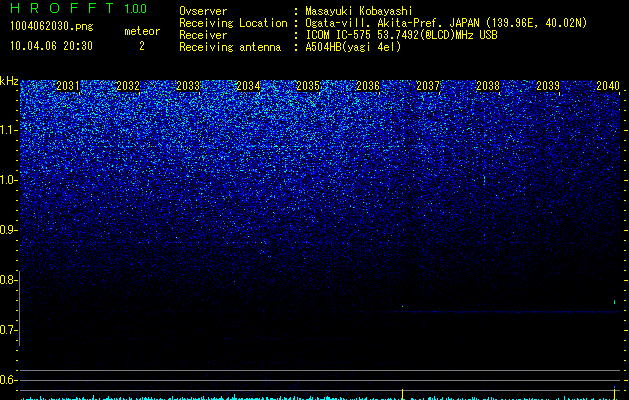Image resolution: width=629 pixels, height=400 pixels.
Task: Click the date stamp 10.04.06 20:30
Action: tap(51, 46)
